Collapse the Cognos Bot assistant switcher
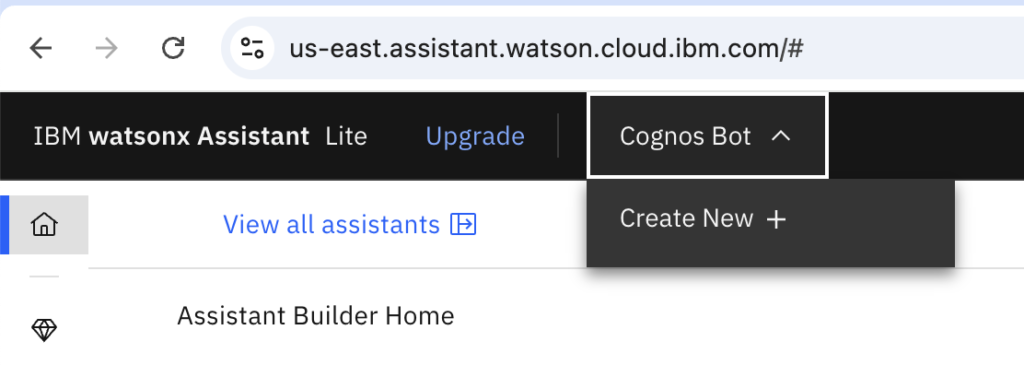1024x365 pixels. coord(708,136)
